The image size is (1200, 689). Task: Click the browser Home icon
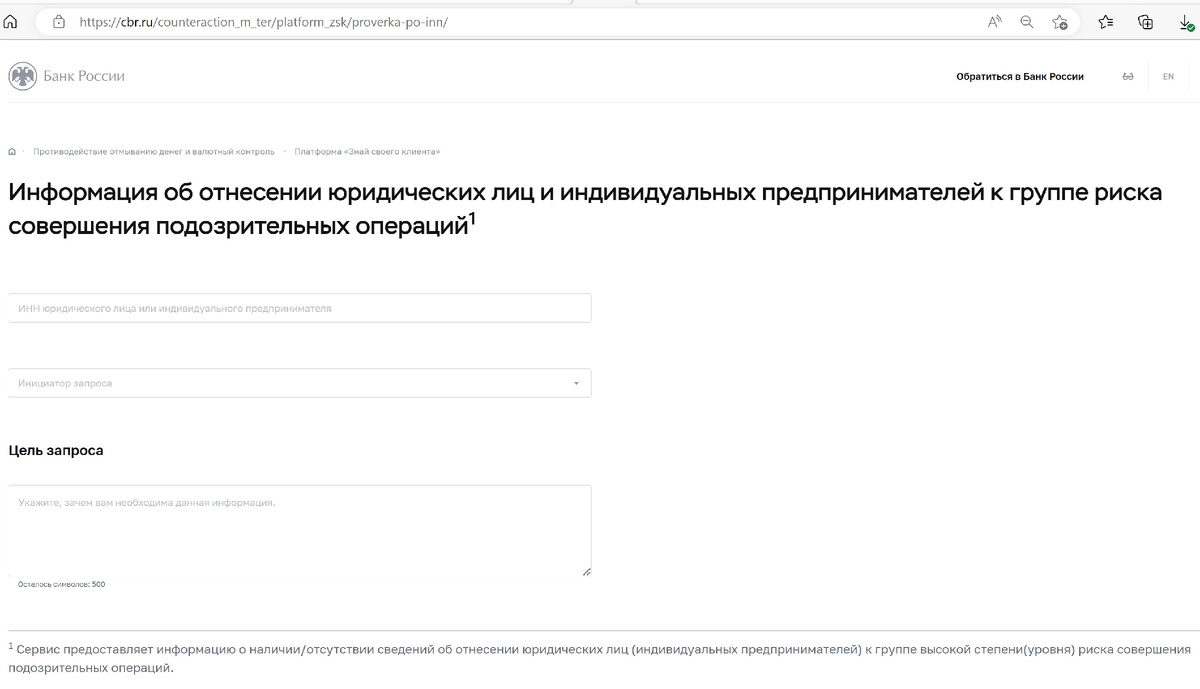(x=11, y=21)
